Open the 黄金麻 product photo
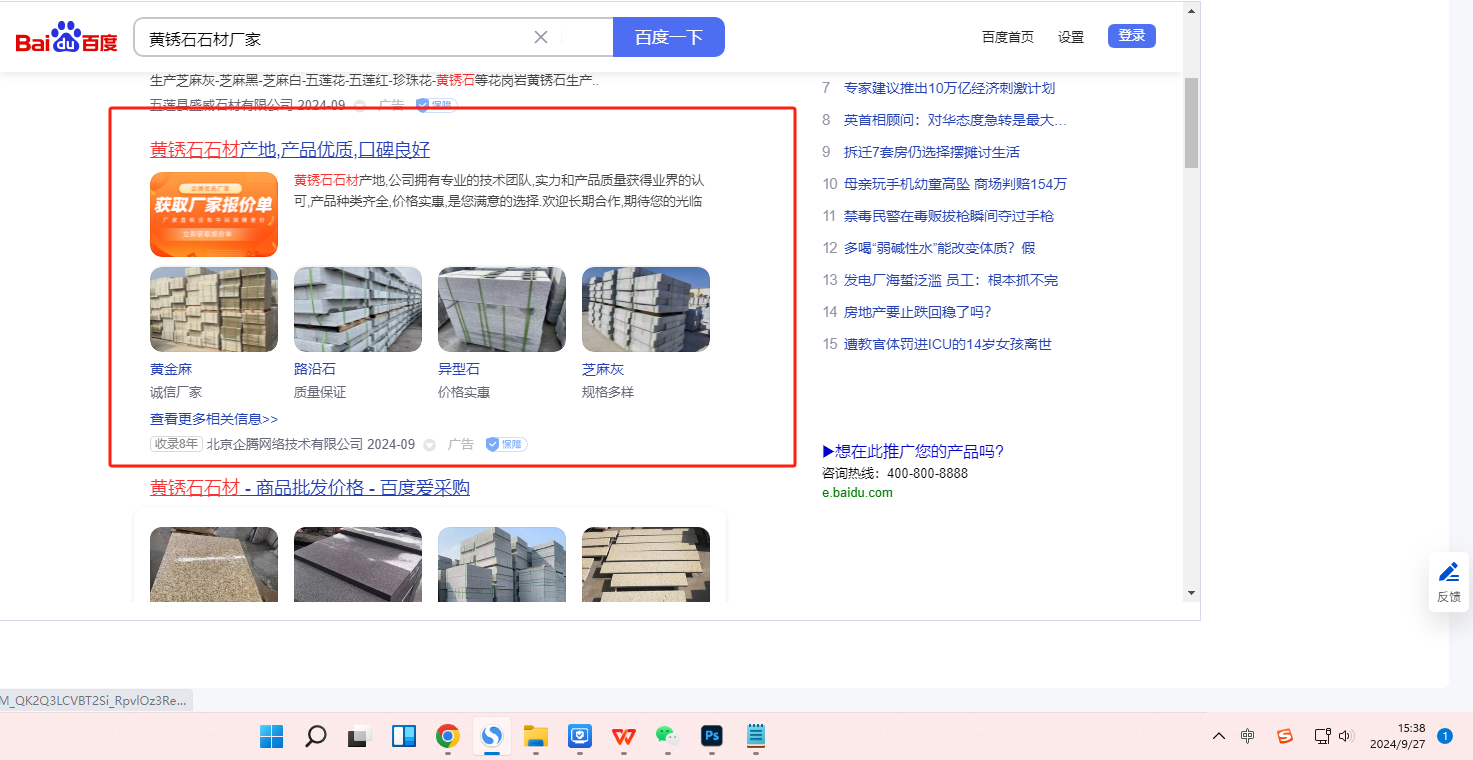1473x760 pixels. 214,309
